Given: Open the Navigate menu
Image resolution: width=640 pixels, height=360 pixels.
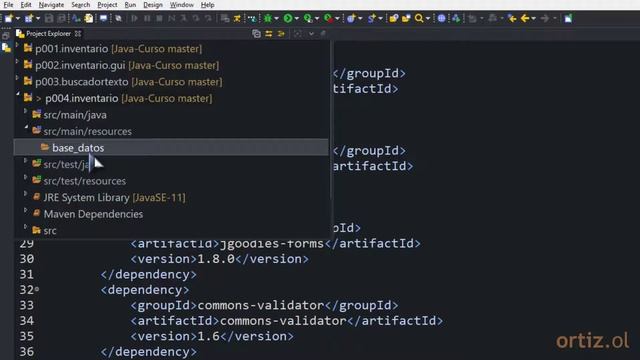Looking at the screenshot, I should tap(51, 5).
